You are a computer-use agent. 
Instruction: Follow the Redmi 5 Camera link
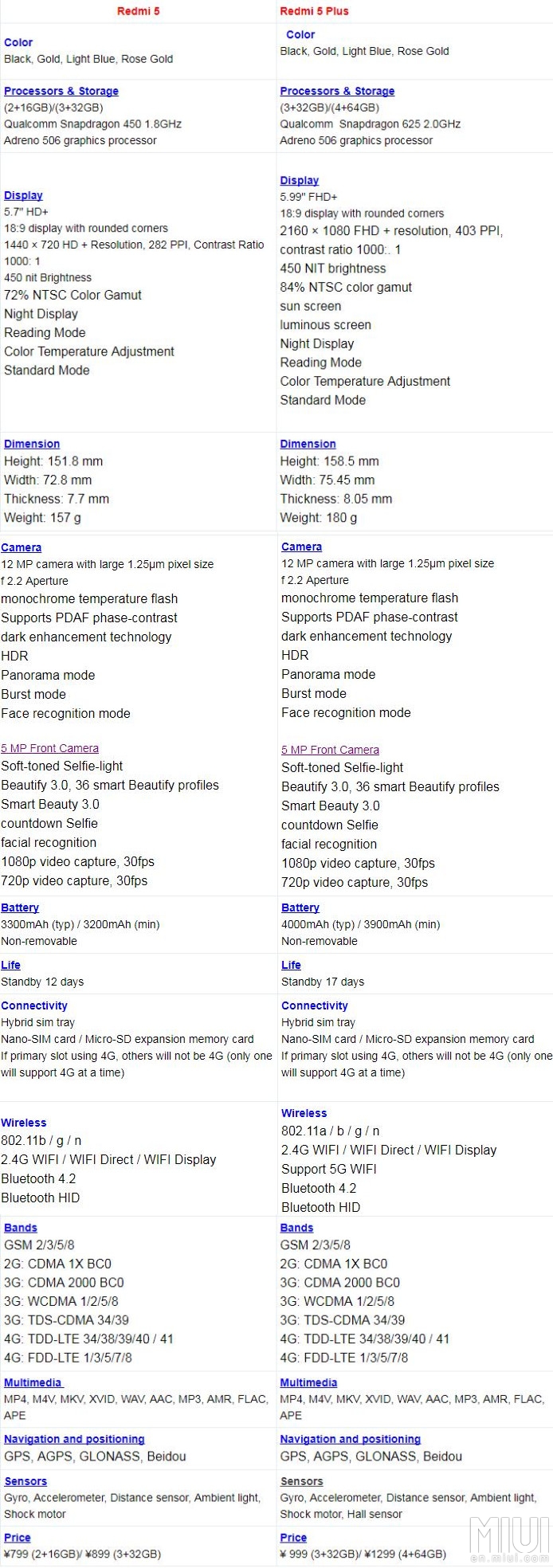point(22,547)
